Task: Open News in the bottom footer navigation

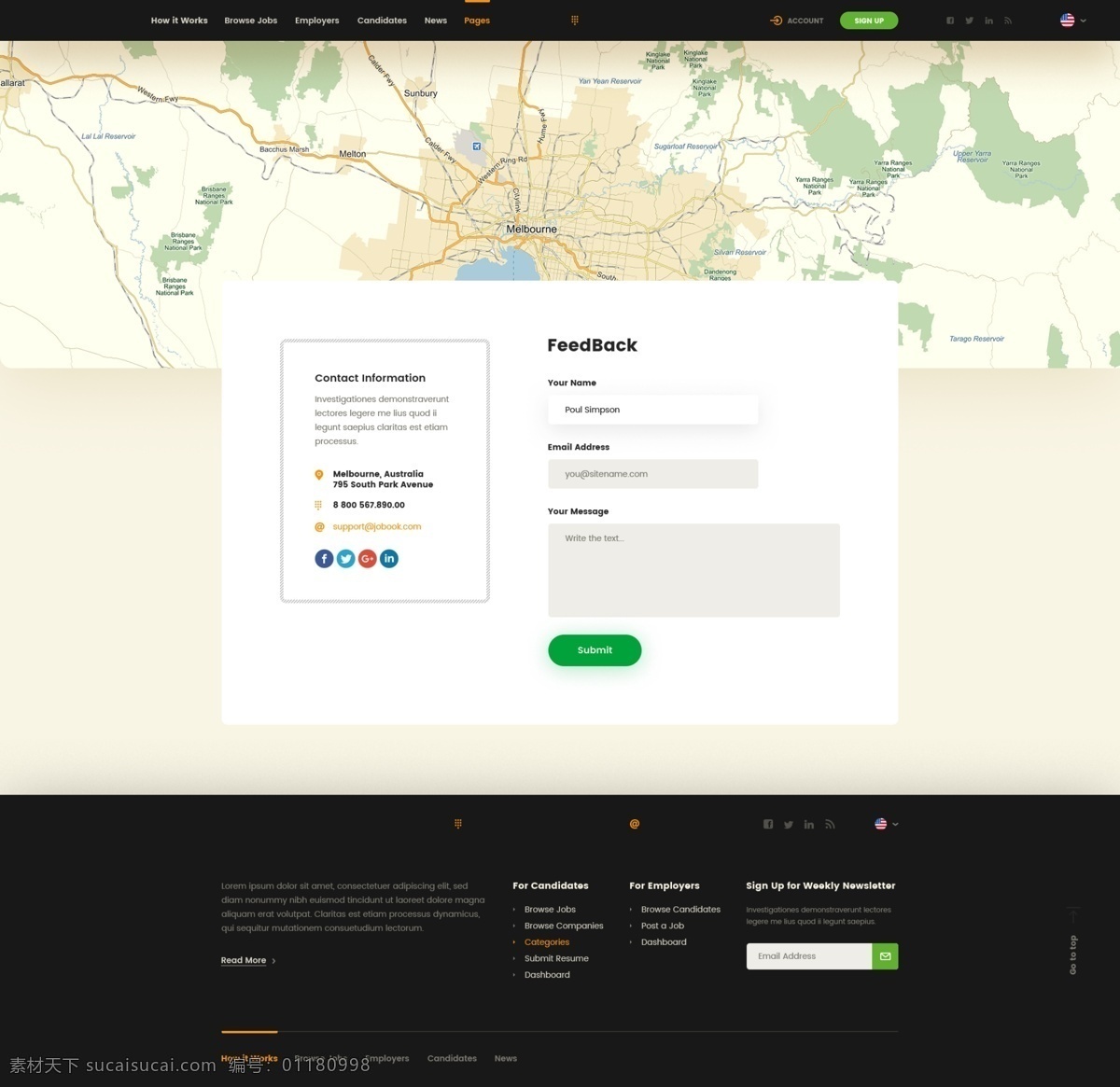Action: click(506, 1059)
